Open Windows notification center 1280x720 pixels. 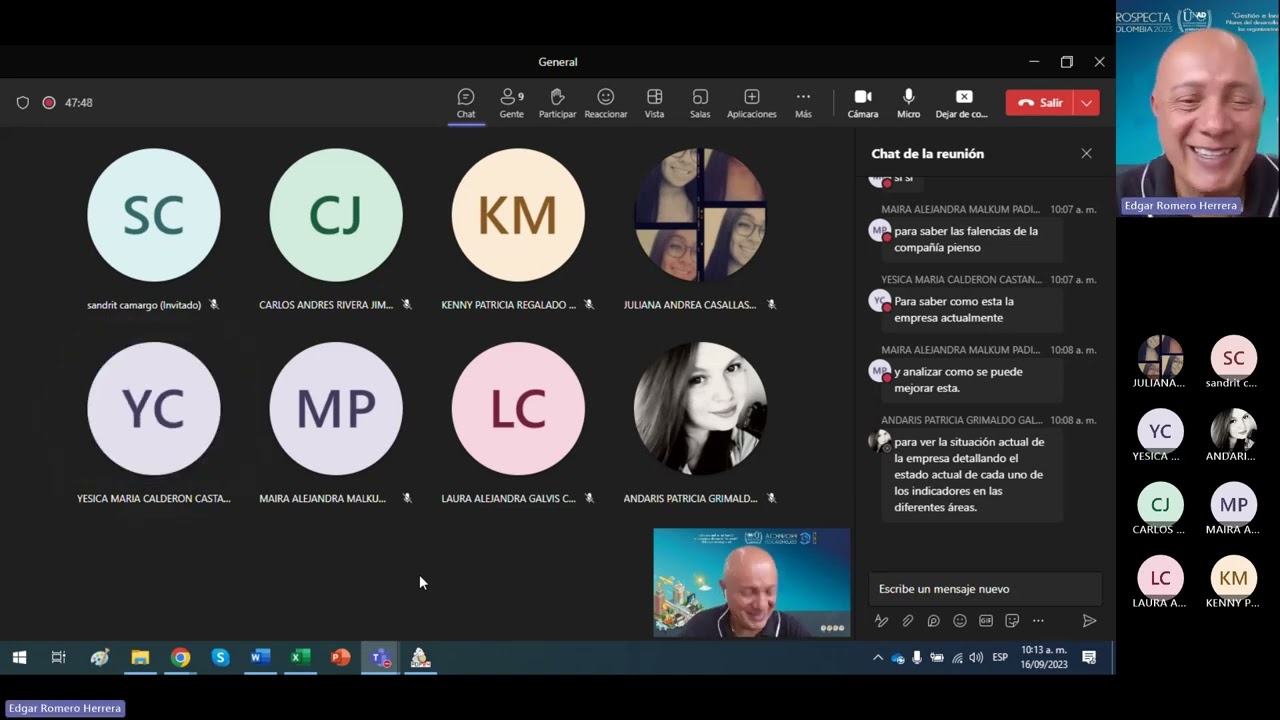(1089, 657)
